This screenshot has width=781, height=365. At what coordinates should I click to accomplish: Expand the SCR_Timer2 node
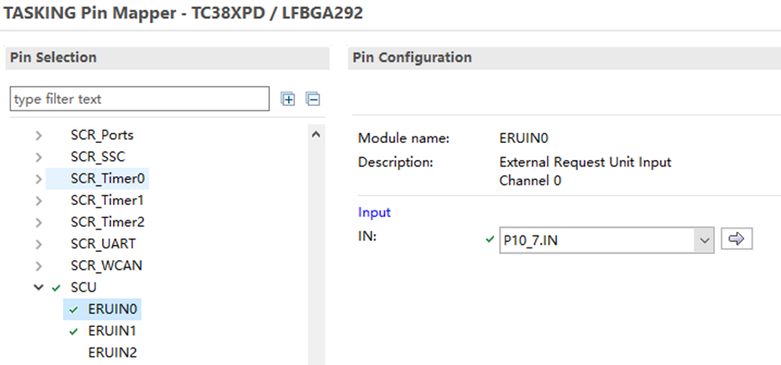(x=39, y=223)
